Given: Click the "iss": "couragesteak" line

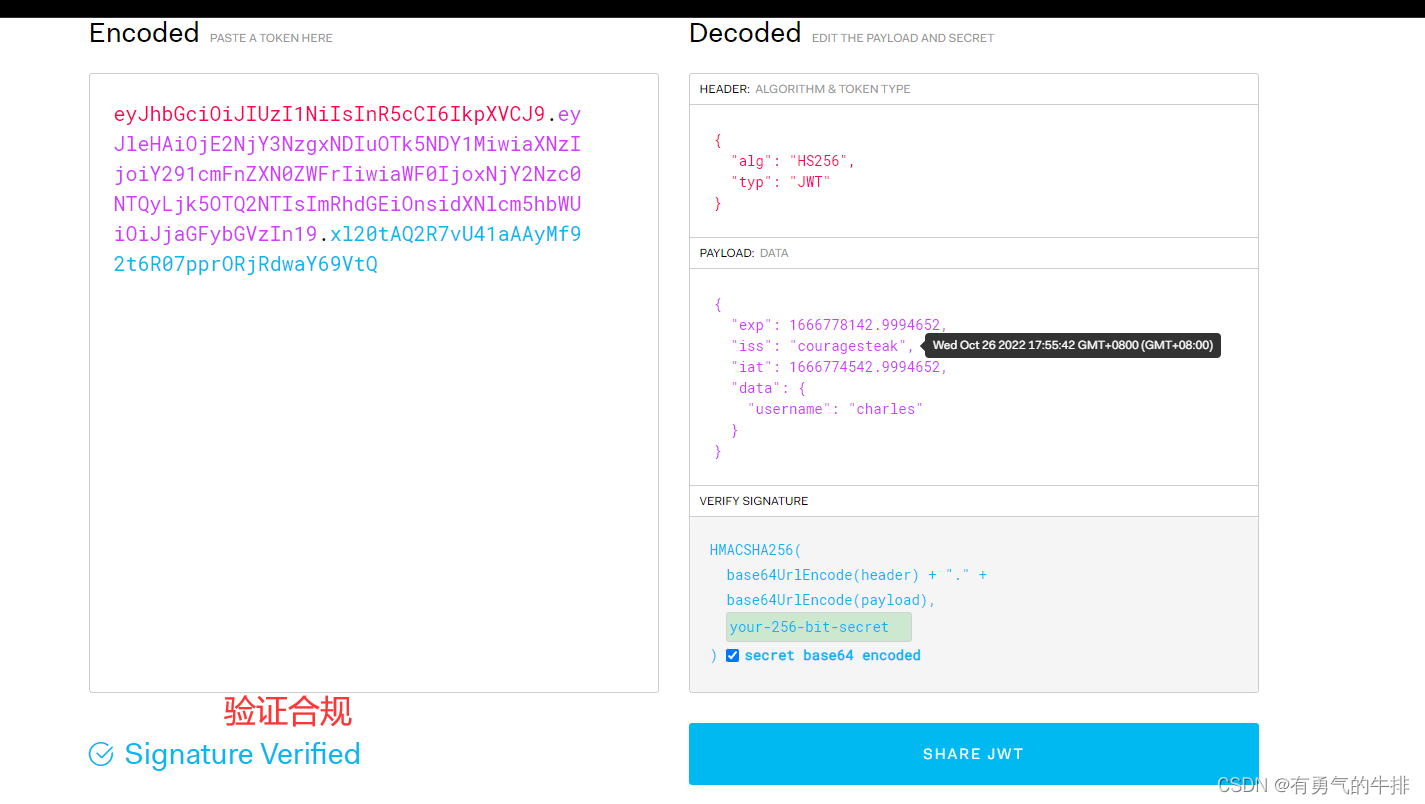Looking at the screenshot, I should pyautogui.click(x=822, y=346).
